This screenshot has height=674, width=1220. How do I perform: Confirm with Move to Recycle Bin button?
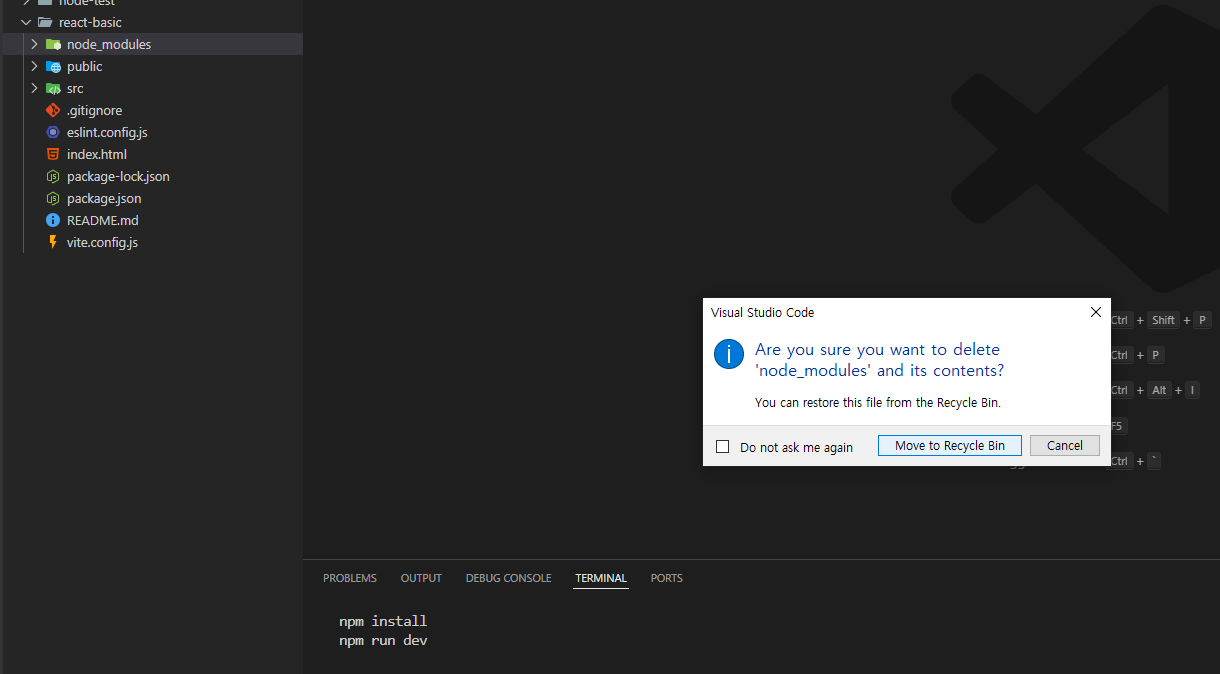[x=950, y=446]
